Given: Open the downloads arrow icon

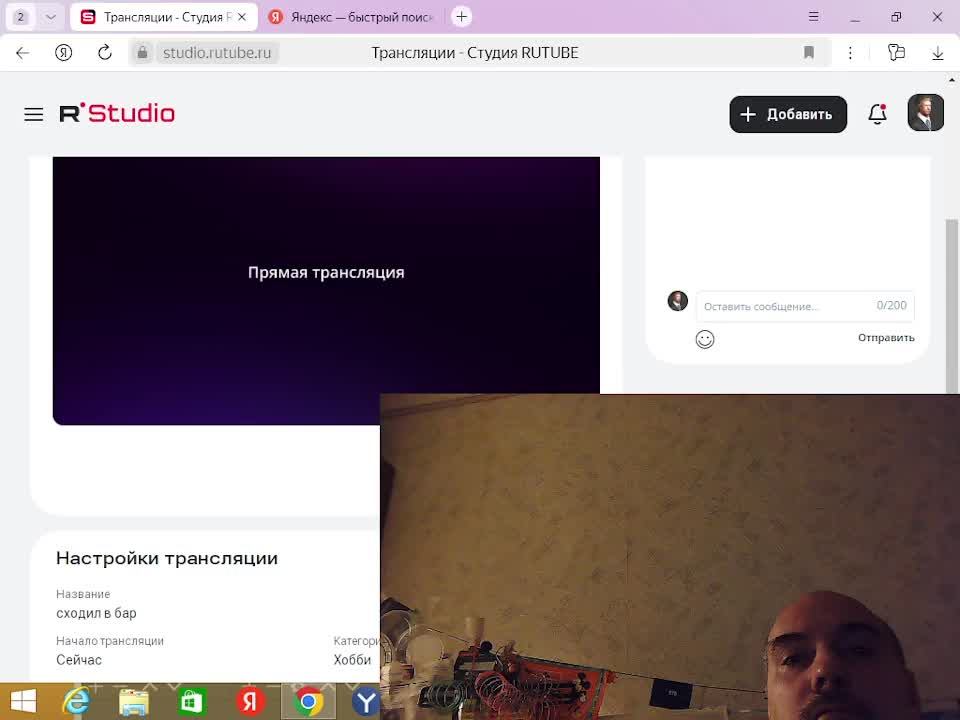Looking at the screenshot, I should click(937, 53).
